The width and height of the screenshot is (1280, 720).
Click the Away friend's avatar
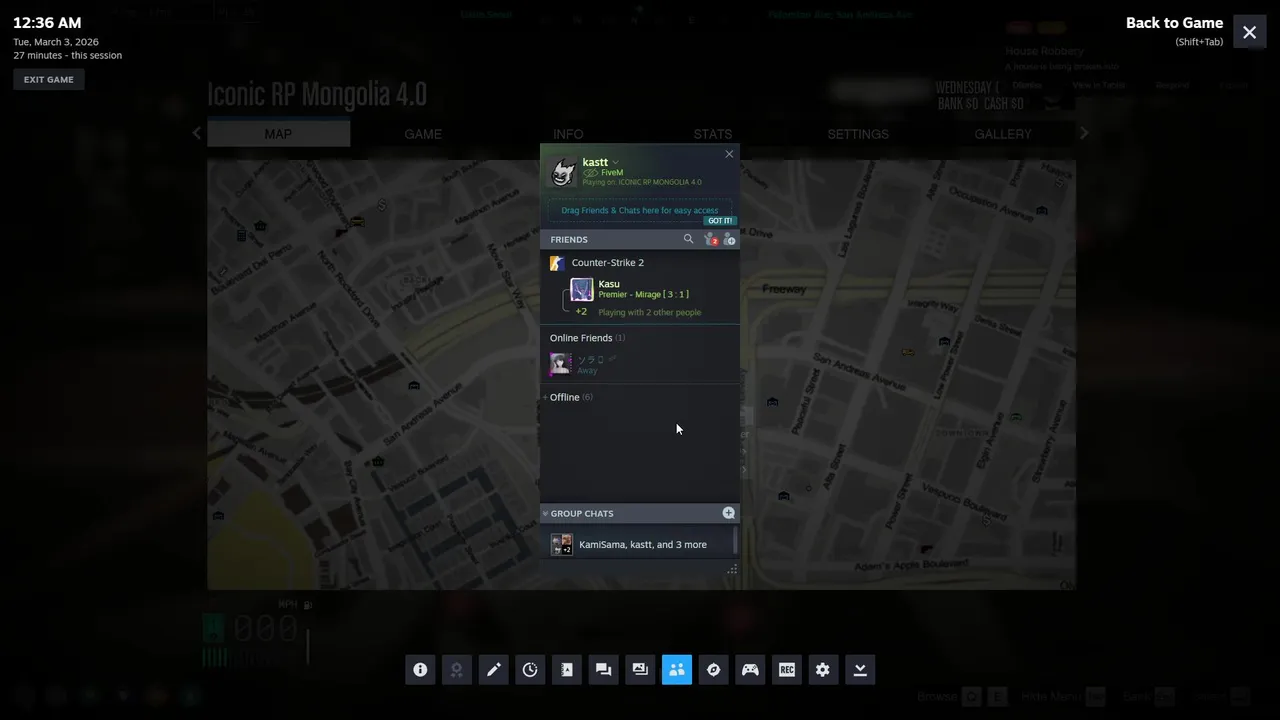560,364
